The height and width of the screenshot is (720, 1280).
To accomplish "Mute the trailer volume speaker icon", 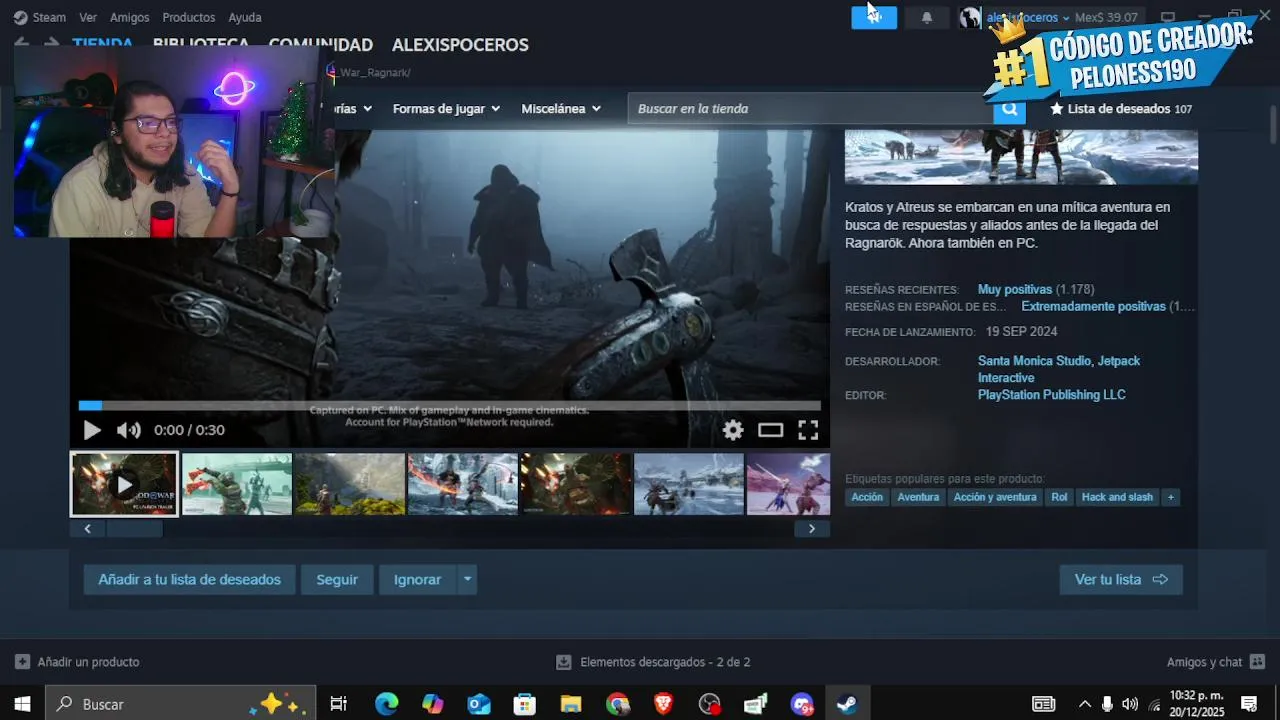I will coord(128,430).
